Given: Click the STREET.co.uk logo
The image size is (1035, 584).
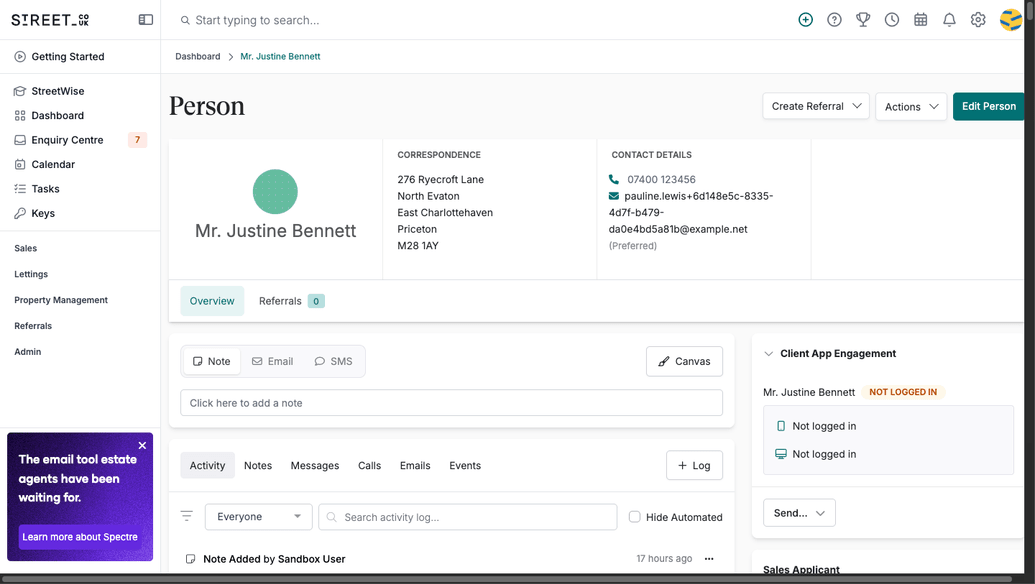Looking at the screenshot, I should pos(50,20).
